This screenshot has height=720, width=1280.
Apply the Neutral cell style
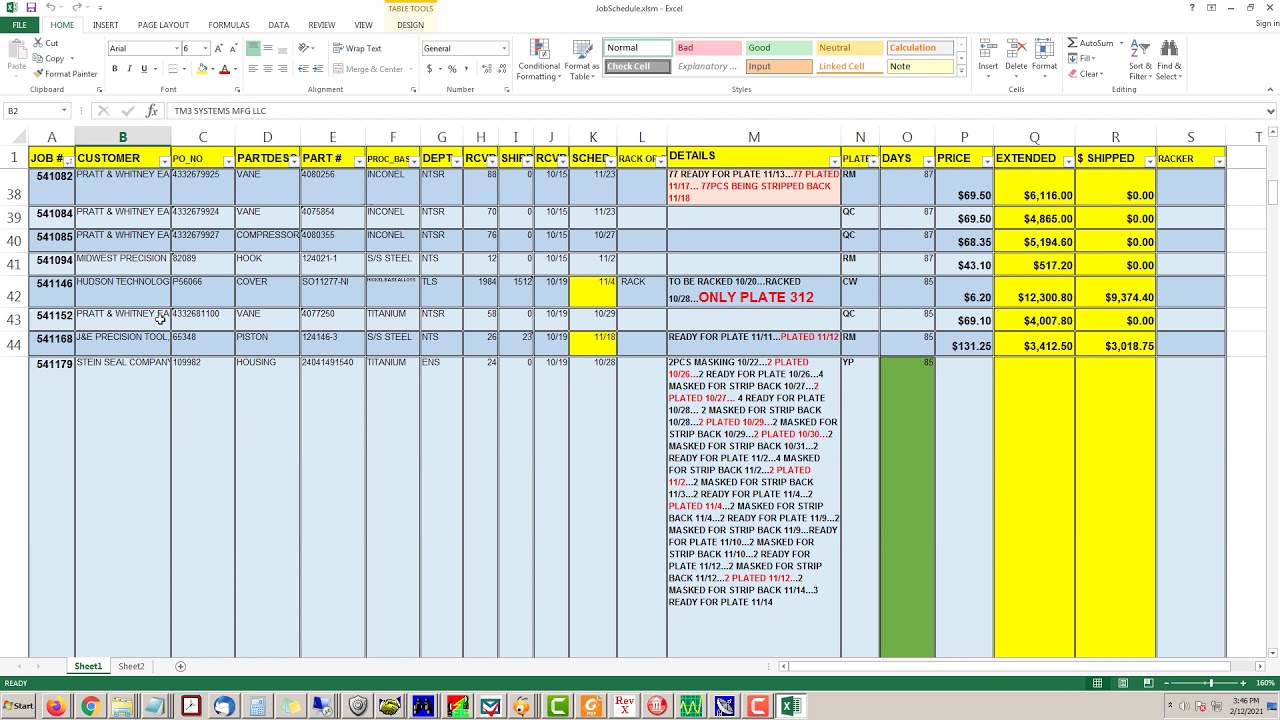click(849, 48)
